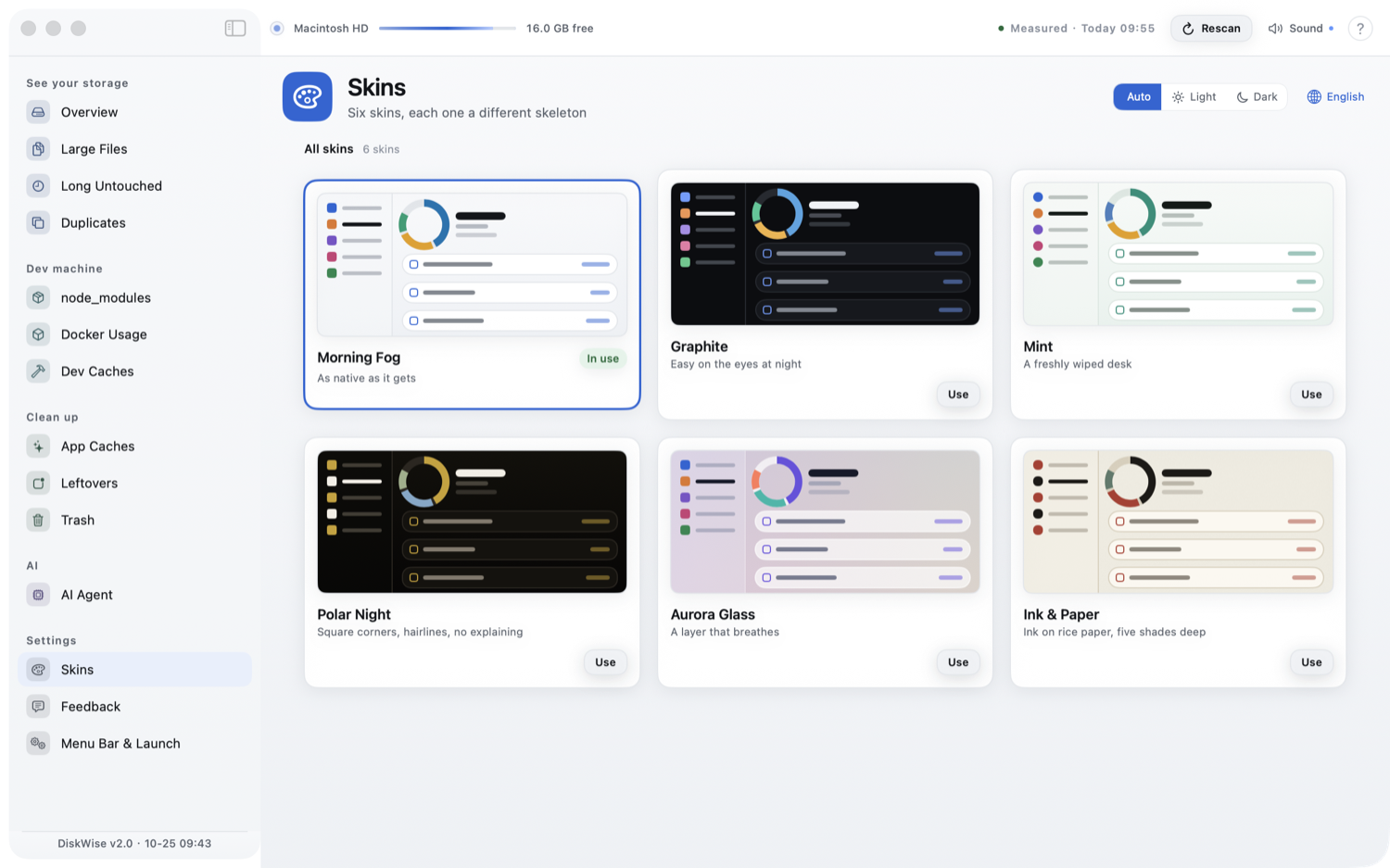Switch to Dark appearance mode
Viewport: 1390px width, 868px height.
(1257, 97)
